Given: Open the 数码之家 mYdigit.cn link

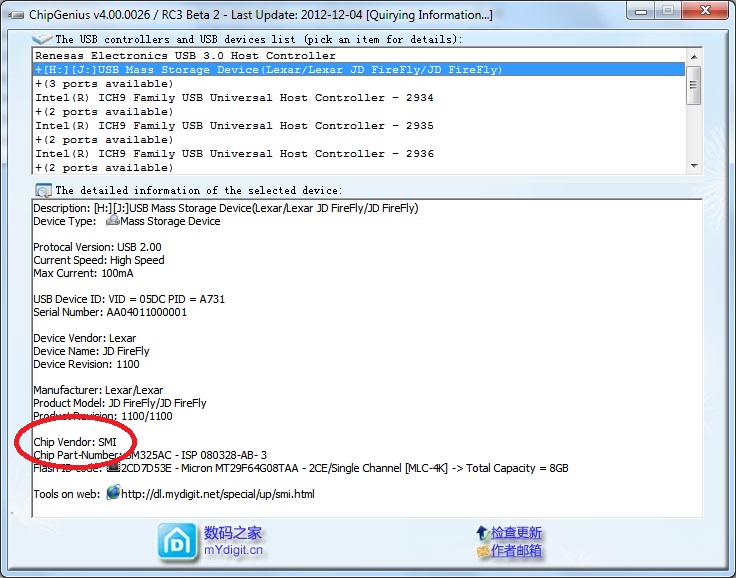Looking at the screenshot, I should [x=233, y=541].
